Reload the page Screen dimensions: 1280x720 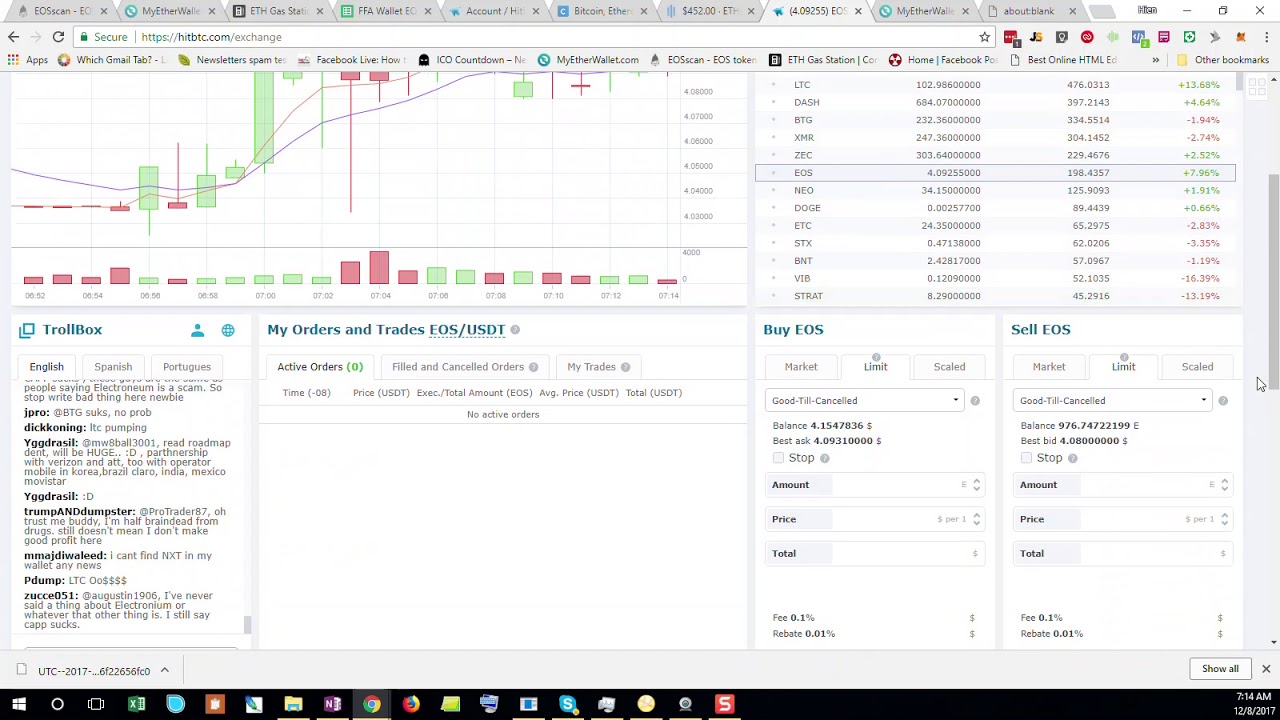(58, 37)
